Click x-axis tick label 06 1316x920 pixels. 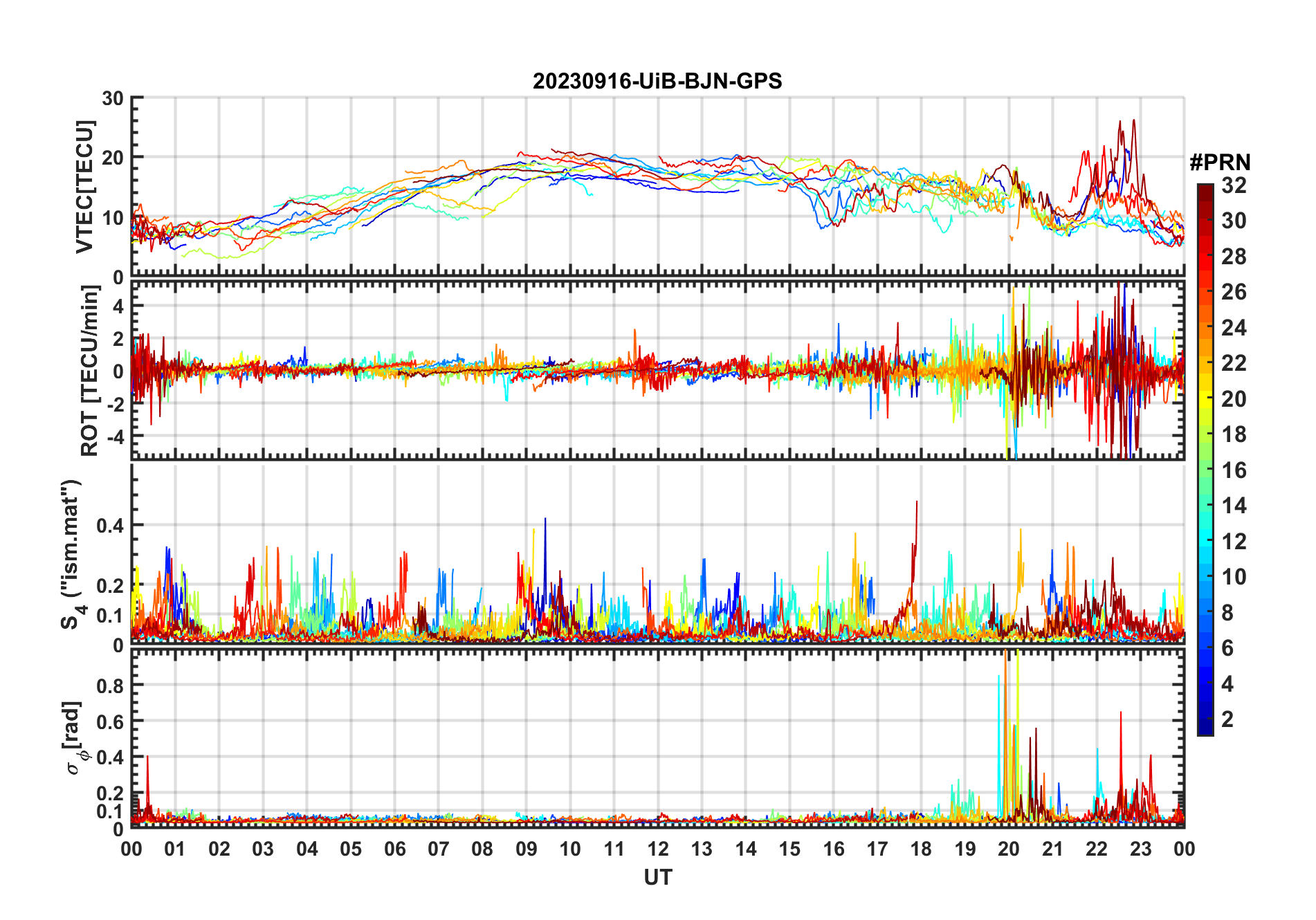(x=394, y=849)
